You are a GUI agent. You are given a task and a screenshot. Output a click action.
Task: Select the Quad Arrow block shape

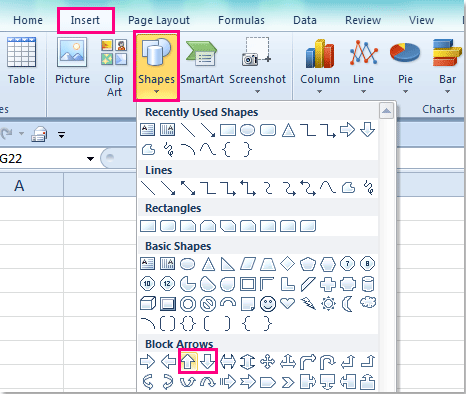point(268,362)
